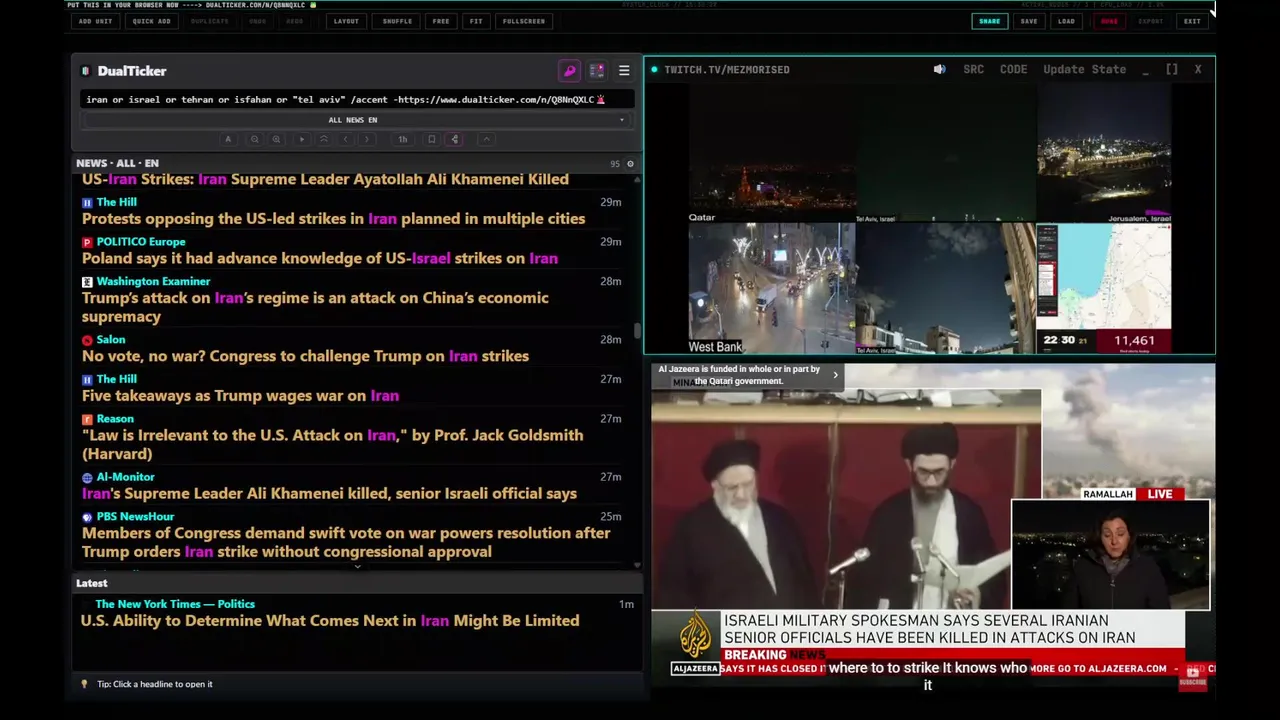Click the ADD UNIT button
1280x720 pixels.
[x=95, y=21]
